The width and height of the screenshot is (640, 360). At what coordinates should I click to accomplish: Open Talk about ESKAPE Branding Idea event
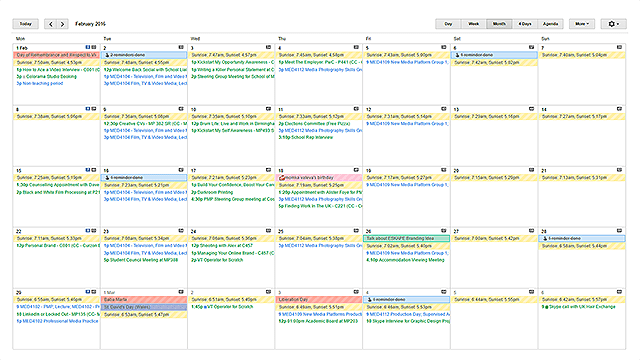pos(407,238)
